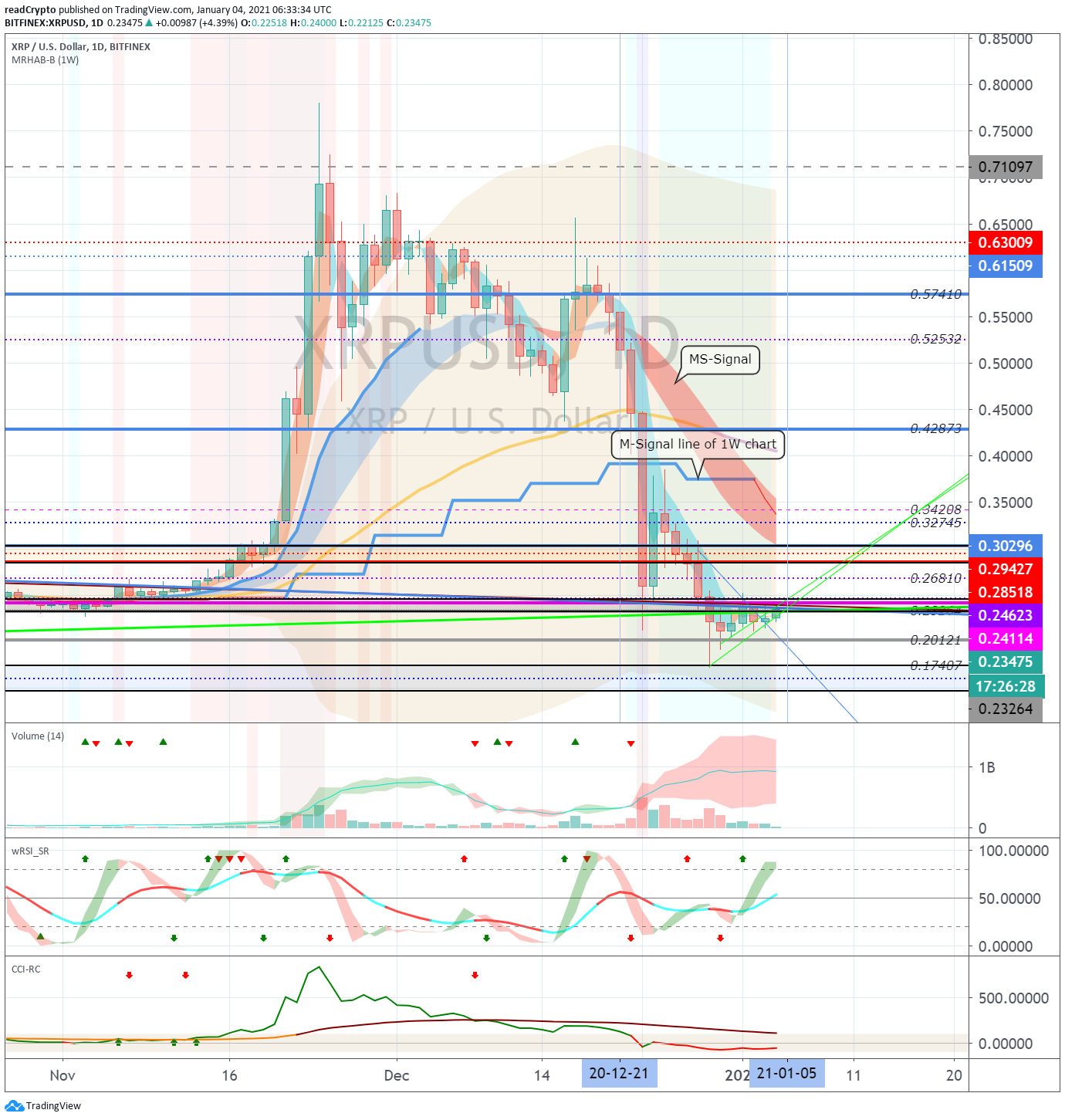The width and height of the screenshot is (1065, 1120).
Task: Click the wRSI_SR indicator label
Action: 30,851
